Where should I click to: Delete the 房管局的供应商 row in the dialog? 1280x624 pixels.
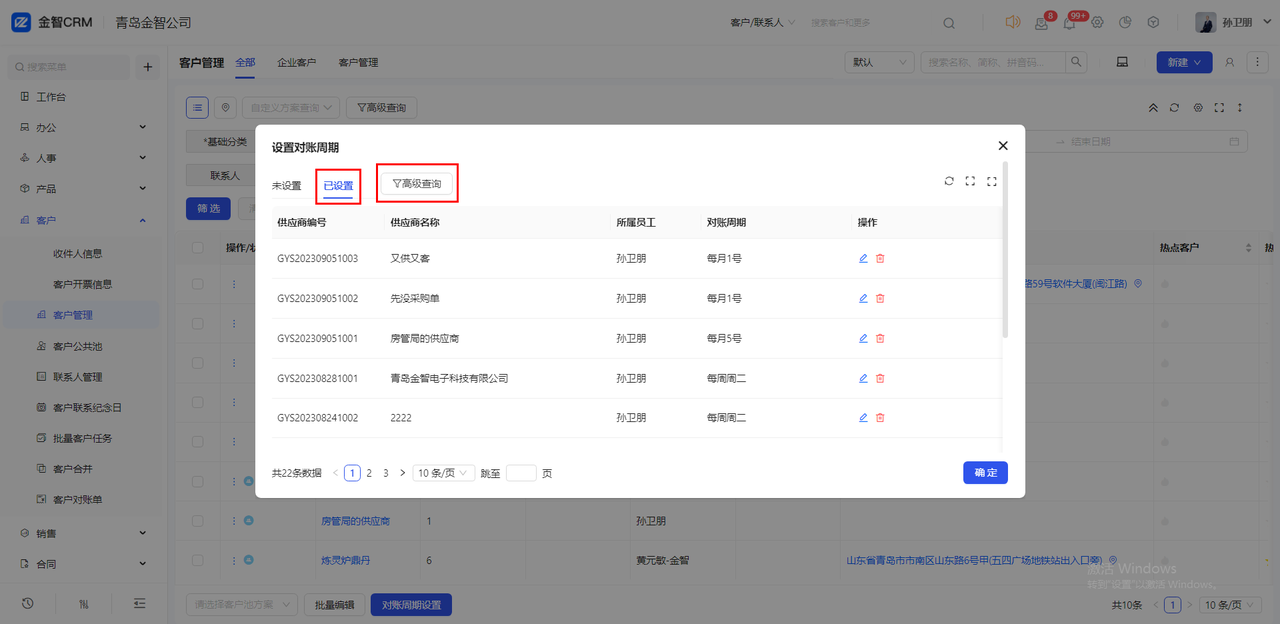pos(880,338)
